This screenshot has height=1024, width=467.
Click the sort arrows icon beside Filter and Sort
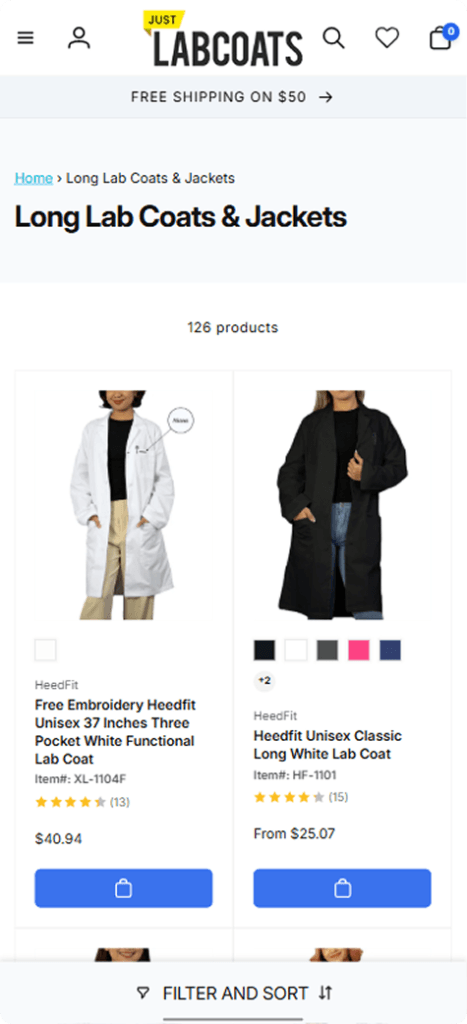click(x=325, y=993)
